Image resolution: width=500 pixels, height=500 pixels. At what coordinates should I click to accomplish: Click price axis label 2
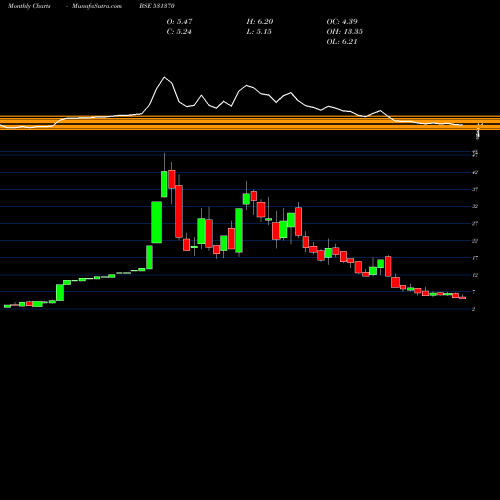(474, 309)
